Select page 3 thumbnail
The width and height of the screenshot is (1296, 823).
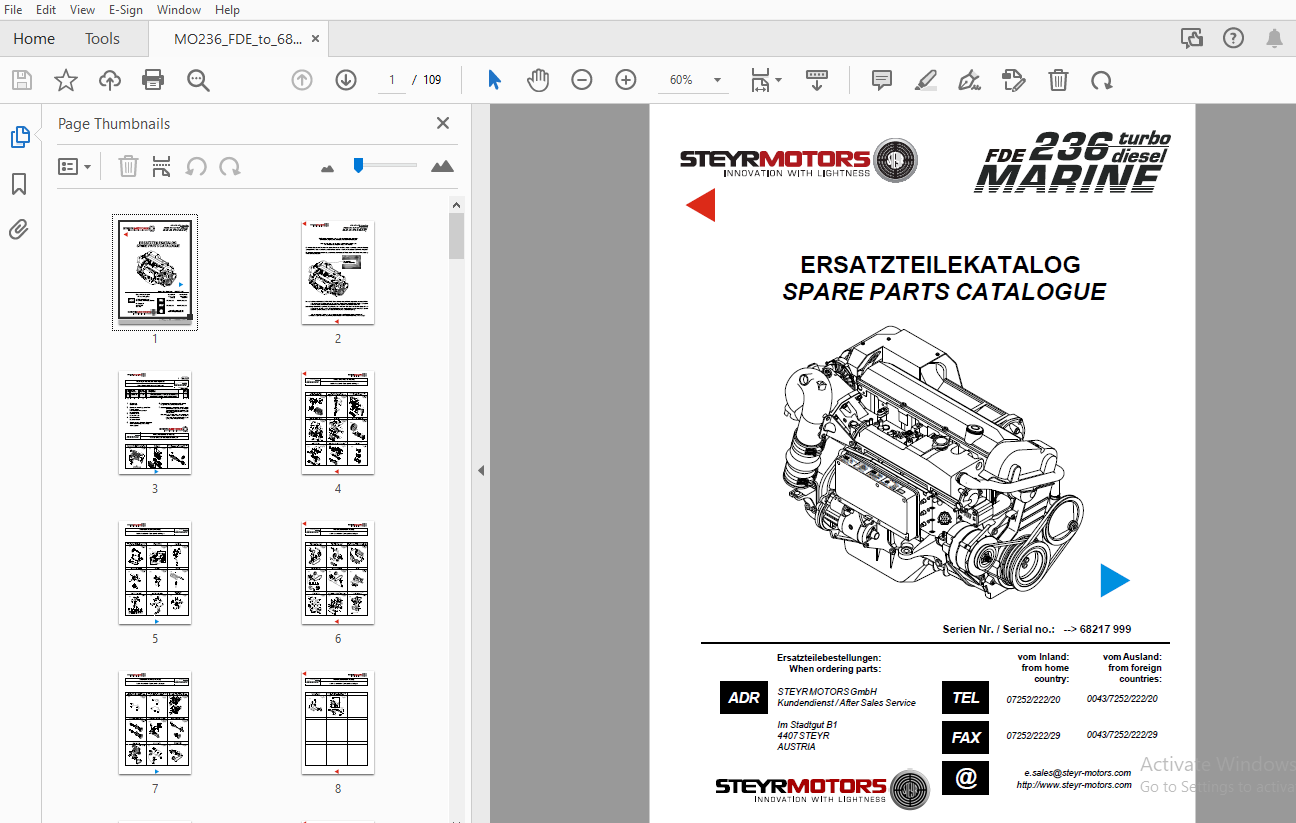155,423
